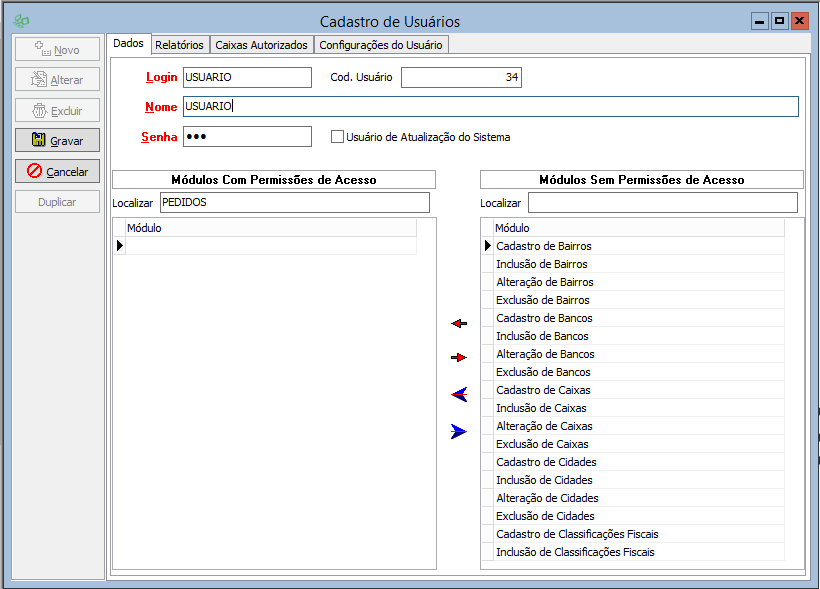Focus the Senha password field
The image size is (820, 589).
pos(247,137)
